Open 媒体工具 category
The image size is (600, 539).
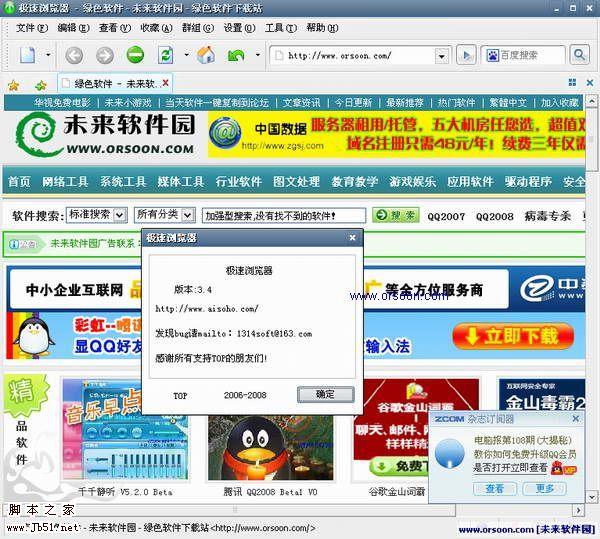181,182
